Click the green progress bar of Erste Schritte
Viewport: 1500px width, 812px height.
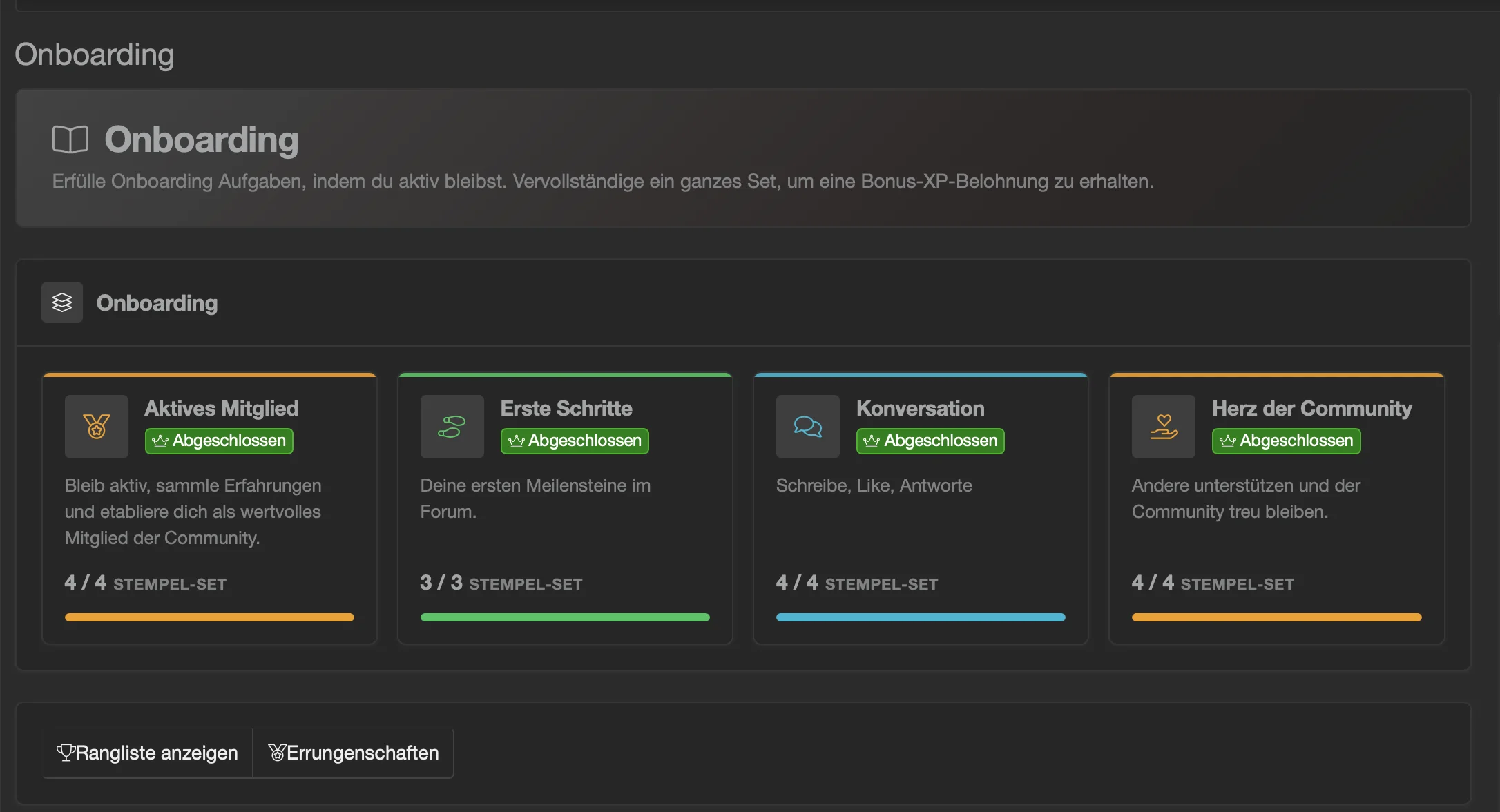click(565, 617)
